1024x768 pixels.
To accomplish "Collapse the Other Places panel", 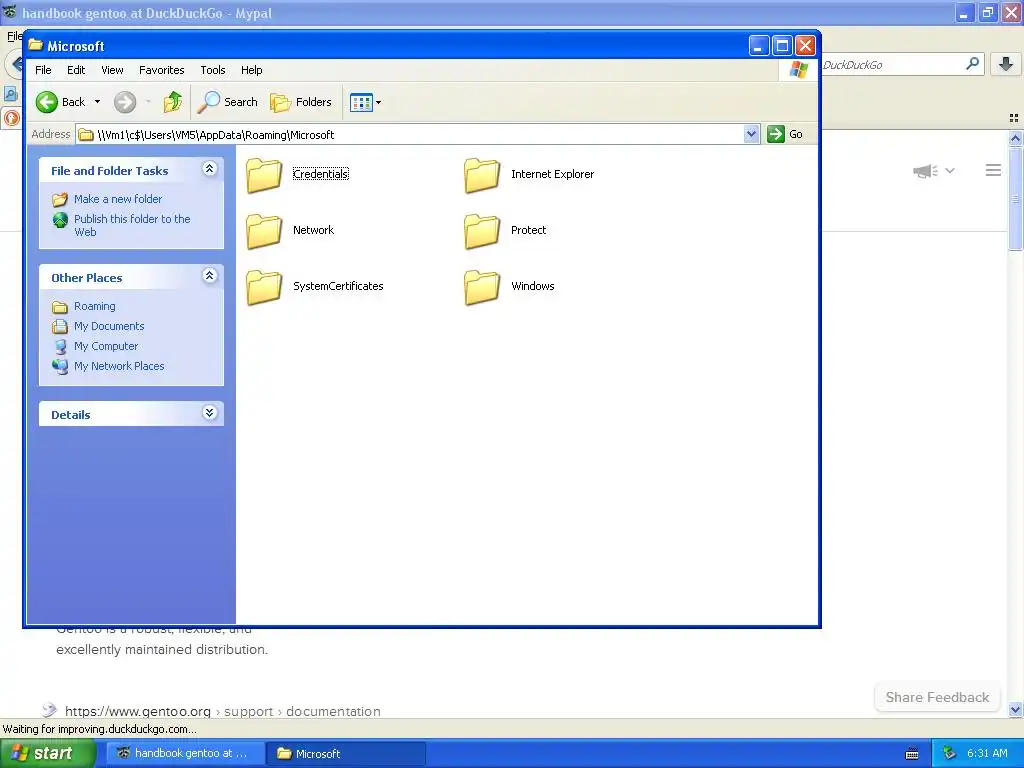I will (x=209, y=276).
